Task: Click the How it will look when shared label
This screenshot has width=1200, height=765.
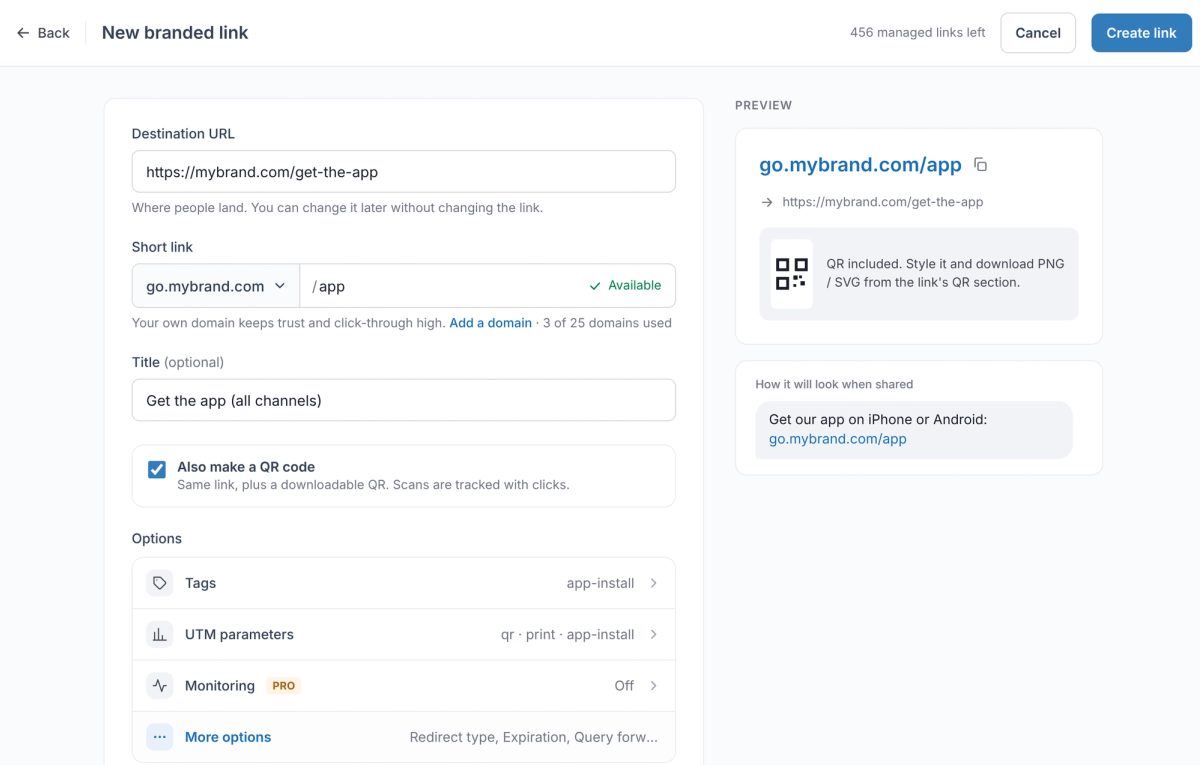Action: pos(834,384)
